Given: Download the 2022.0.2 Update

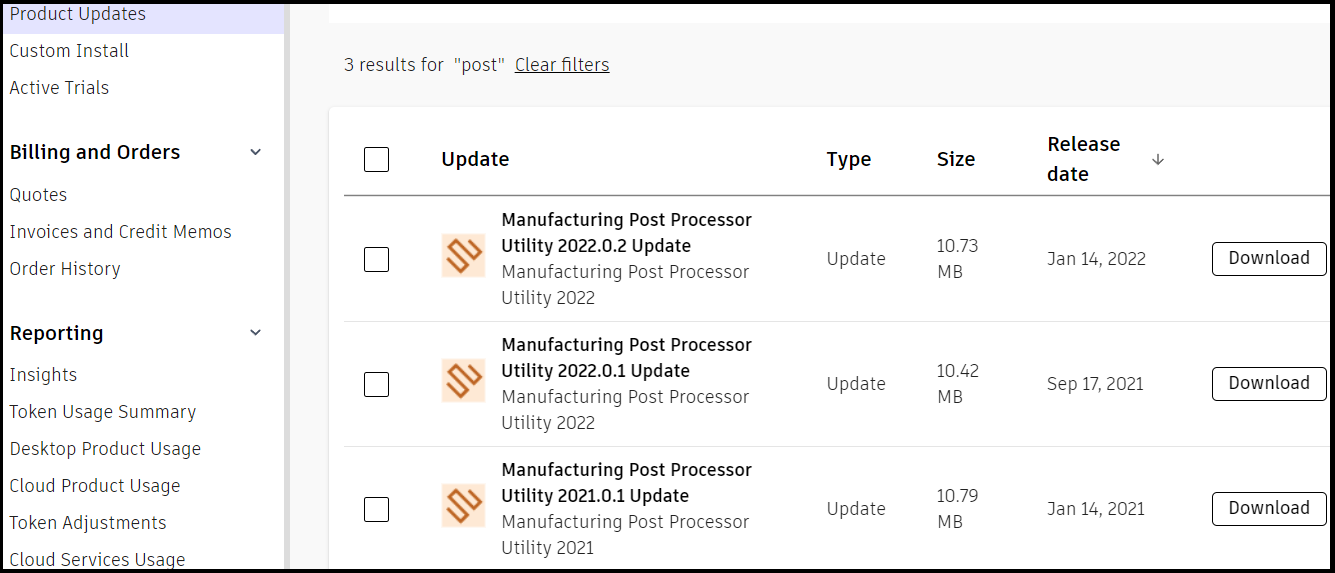Looking at the screenshot, I should (1268, 258).
